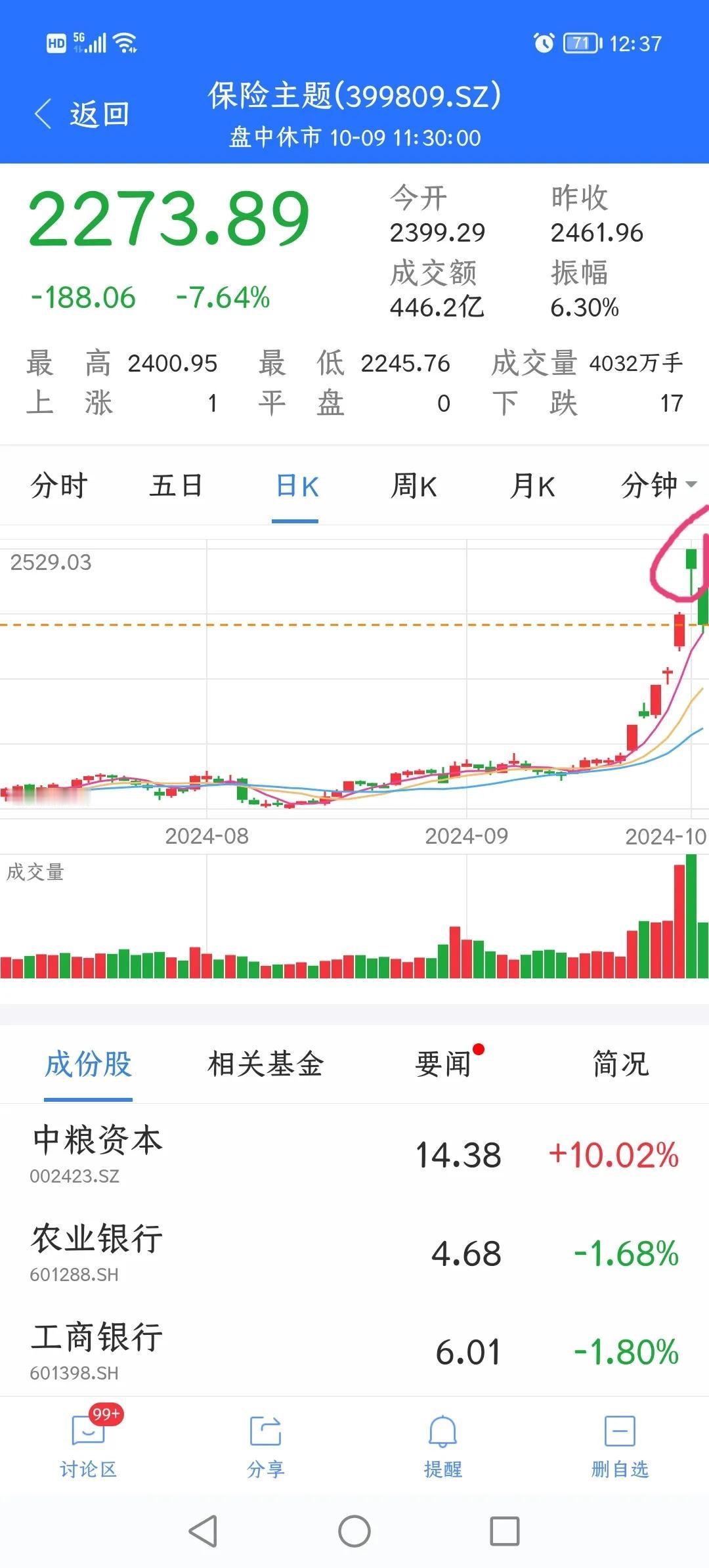This screenshot has width=709, height=1568.
Task: Tap the back arrow icon
Action: (43, 115)
